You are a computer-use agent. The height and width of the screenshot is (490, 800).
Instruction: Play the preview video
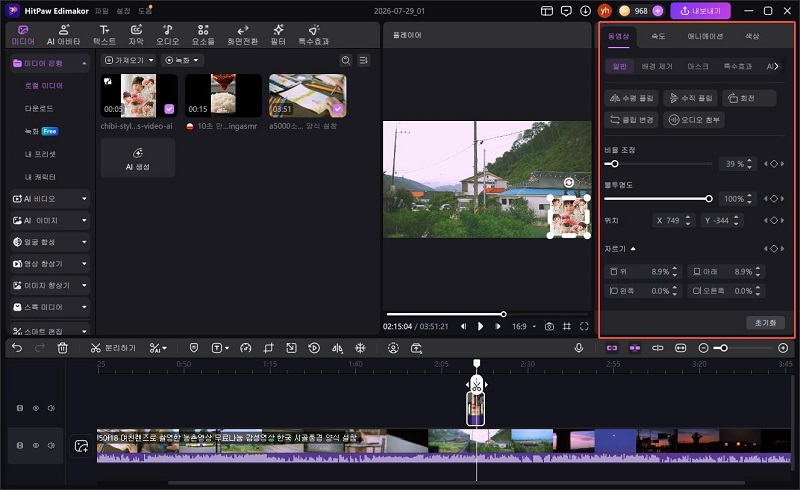point(480,326)
